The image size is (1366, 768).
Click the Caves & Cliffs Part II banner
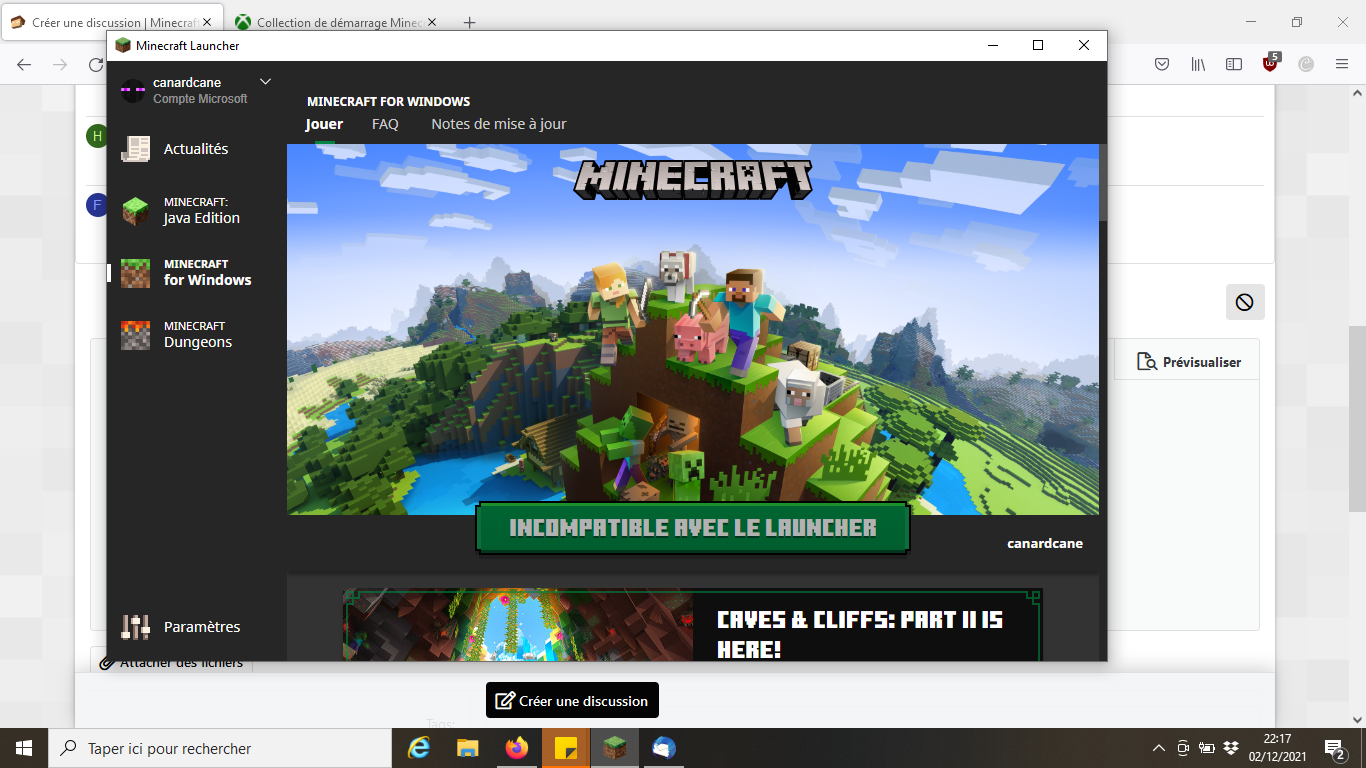(x=692, y=625)
